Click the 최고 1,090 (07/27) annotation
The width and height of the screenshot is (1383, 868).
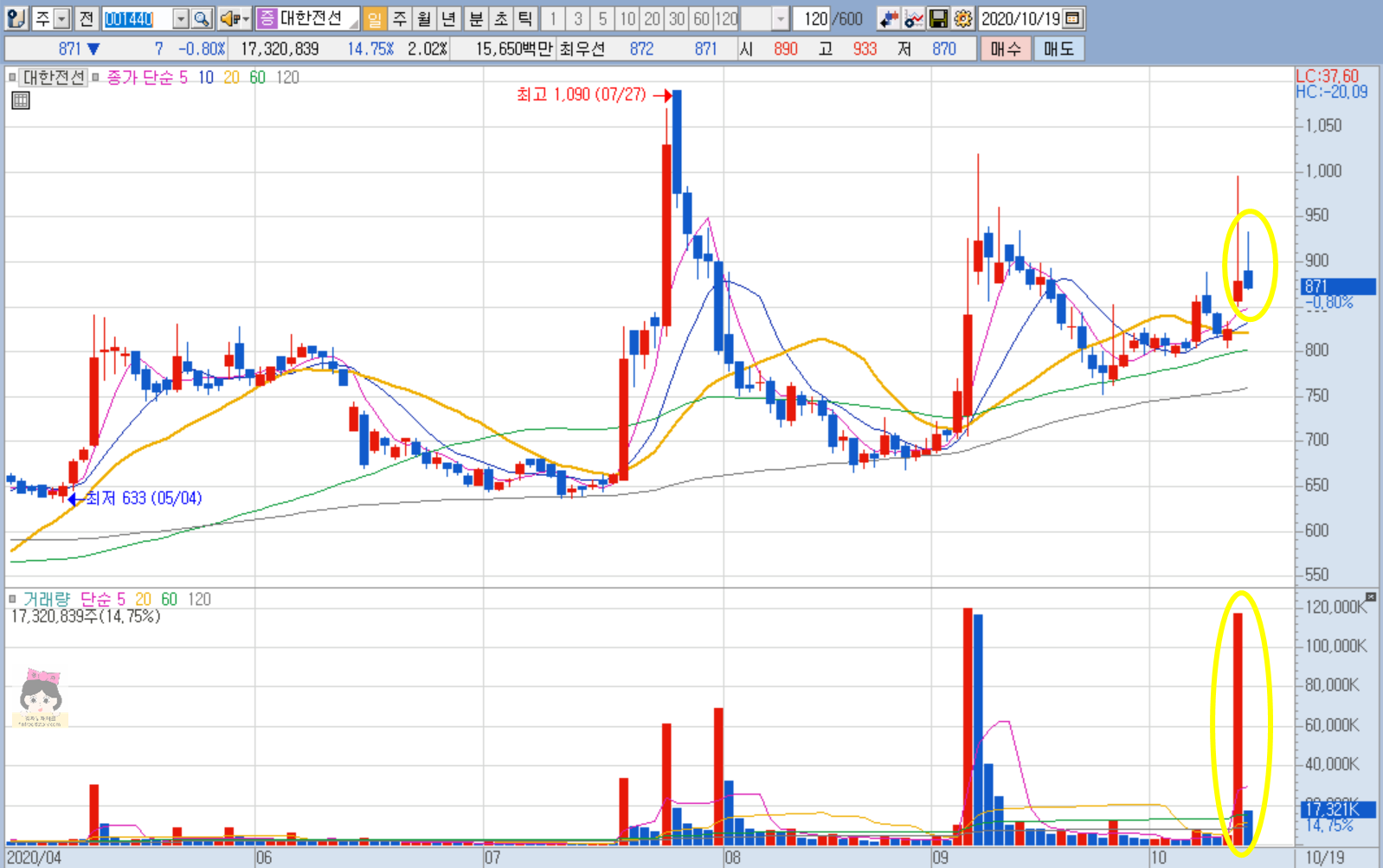tap(581, 94)
